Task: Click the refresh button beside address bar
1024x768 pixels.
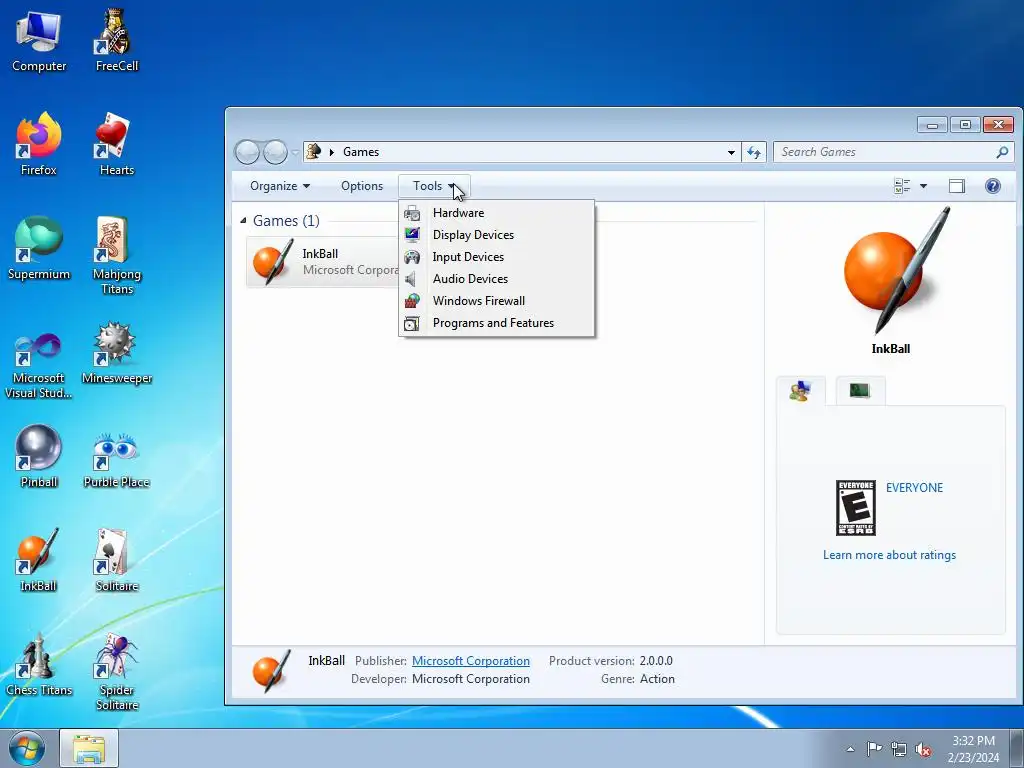Action: (x=754, y=152)
